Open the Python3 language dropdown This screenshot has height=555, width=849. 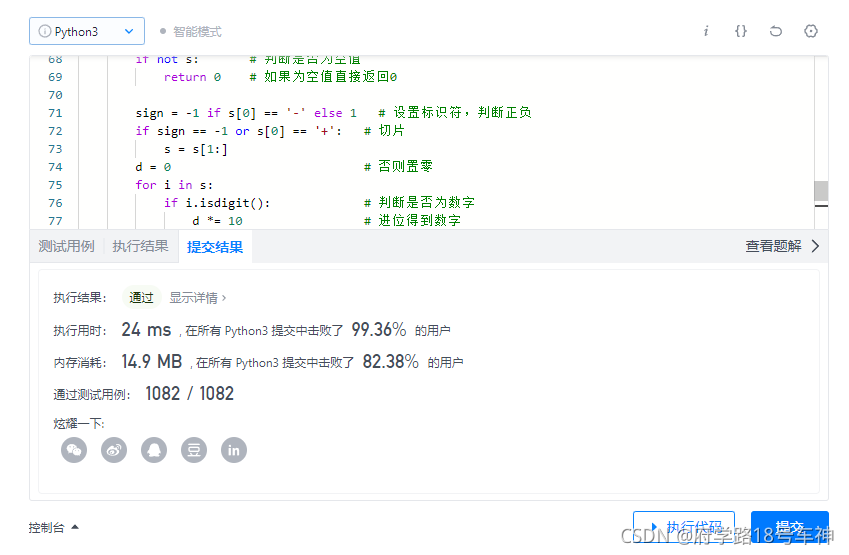[87, 31]
